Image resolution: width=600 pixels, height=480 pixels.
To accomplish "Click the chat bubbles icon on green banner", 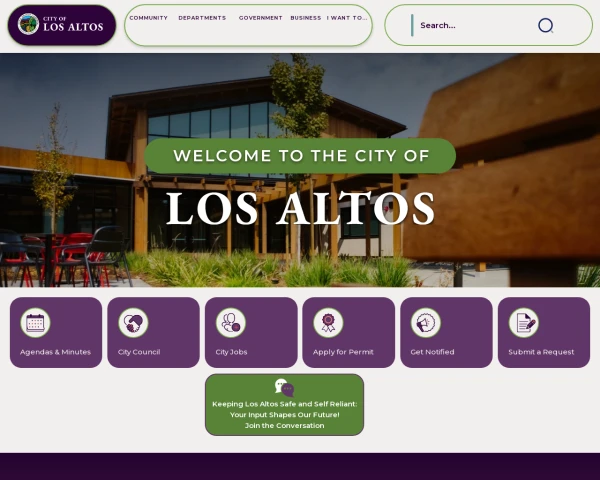I will [284, 388].
